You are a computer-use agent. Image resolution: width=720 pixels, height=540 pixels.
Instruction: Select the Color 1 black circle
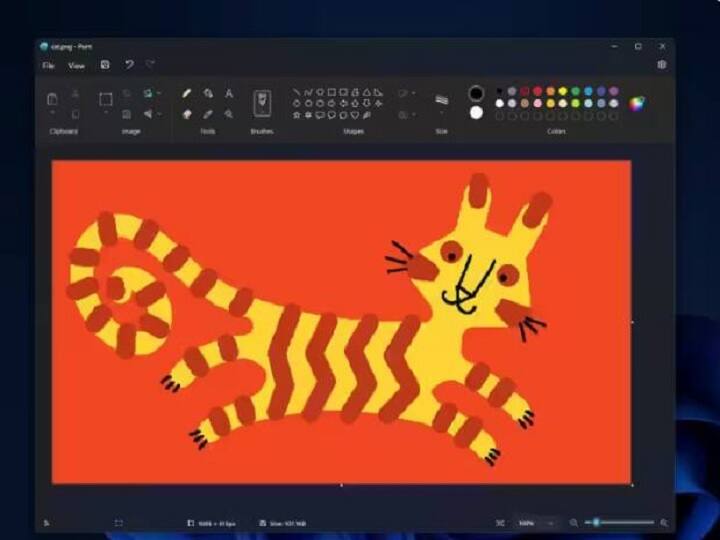pyautogui.click(x=476, y=94)
